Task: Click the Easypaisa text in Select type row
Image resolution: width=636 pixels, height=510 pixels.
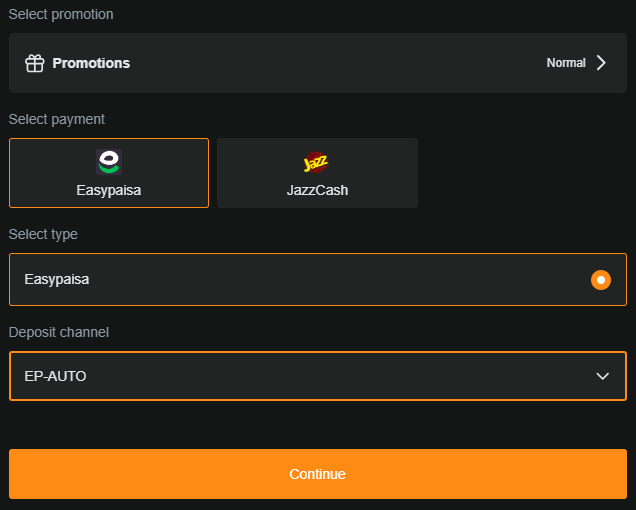Action: tap(57, 280)
